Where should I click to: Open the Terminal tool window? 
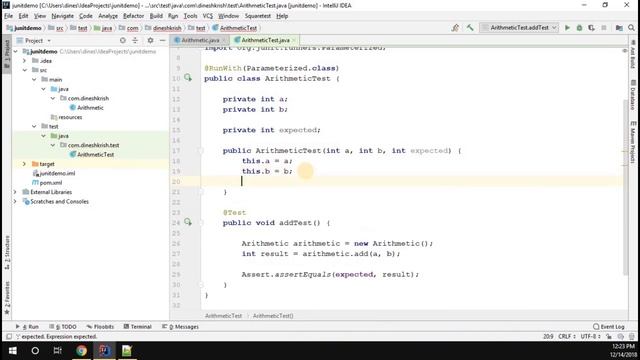click(x=138, y=327)
